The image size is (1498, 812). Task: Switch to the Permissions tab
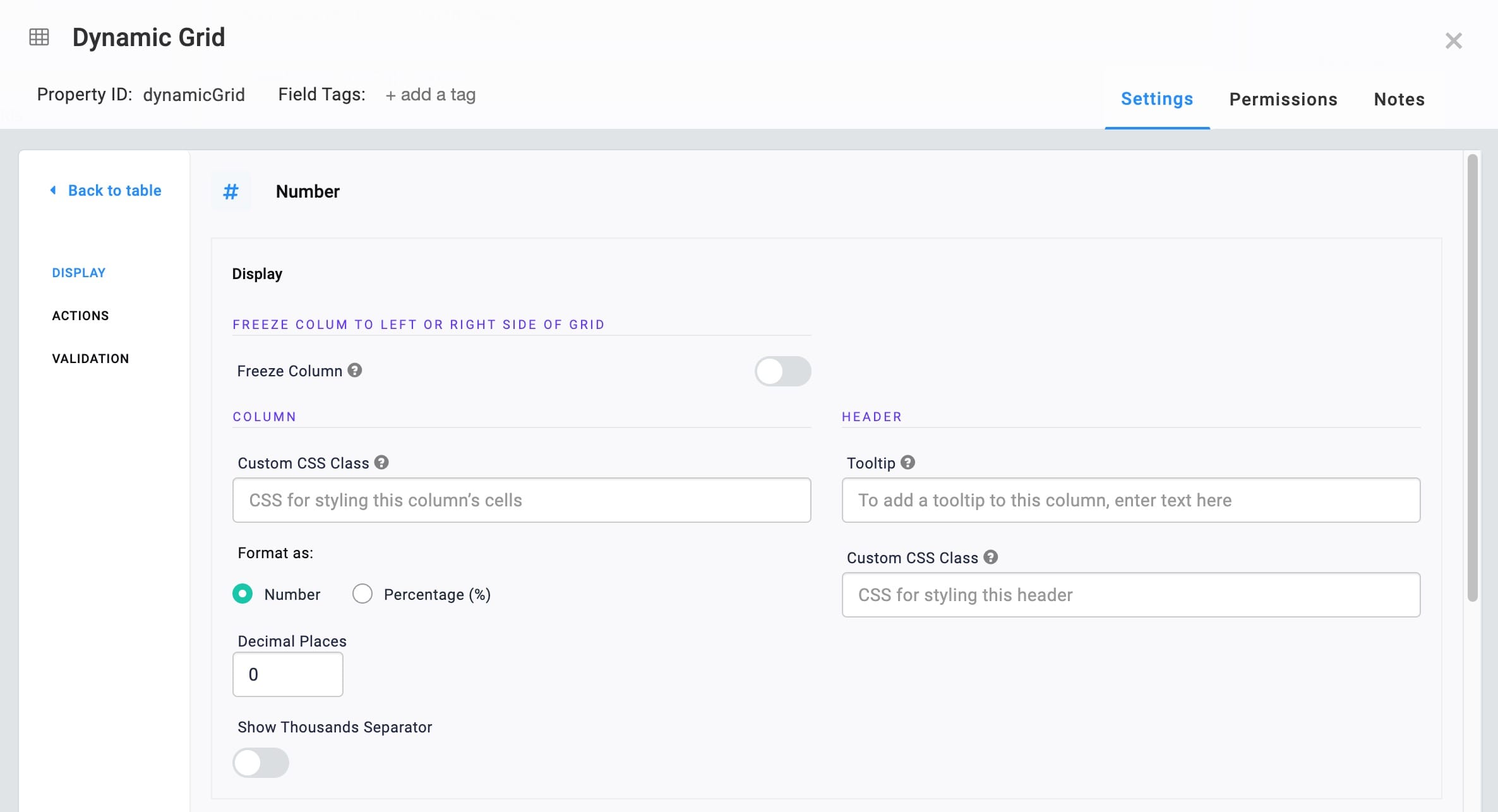1283,99
